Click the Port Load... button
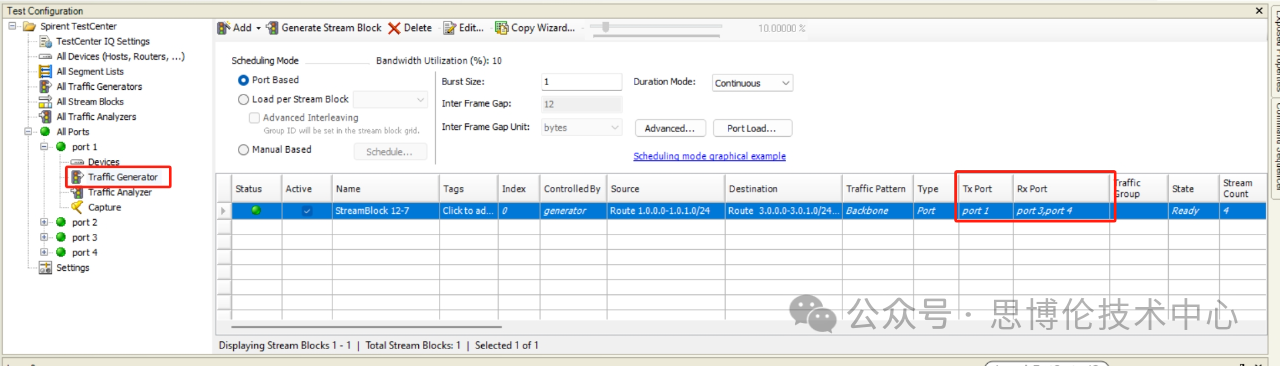 click(x=754, y=128)
